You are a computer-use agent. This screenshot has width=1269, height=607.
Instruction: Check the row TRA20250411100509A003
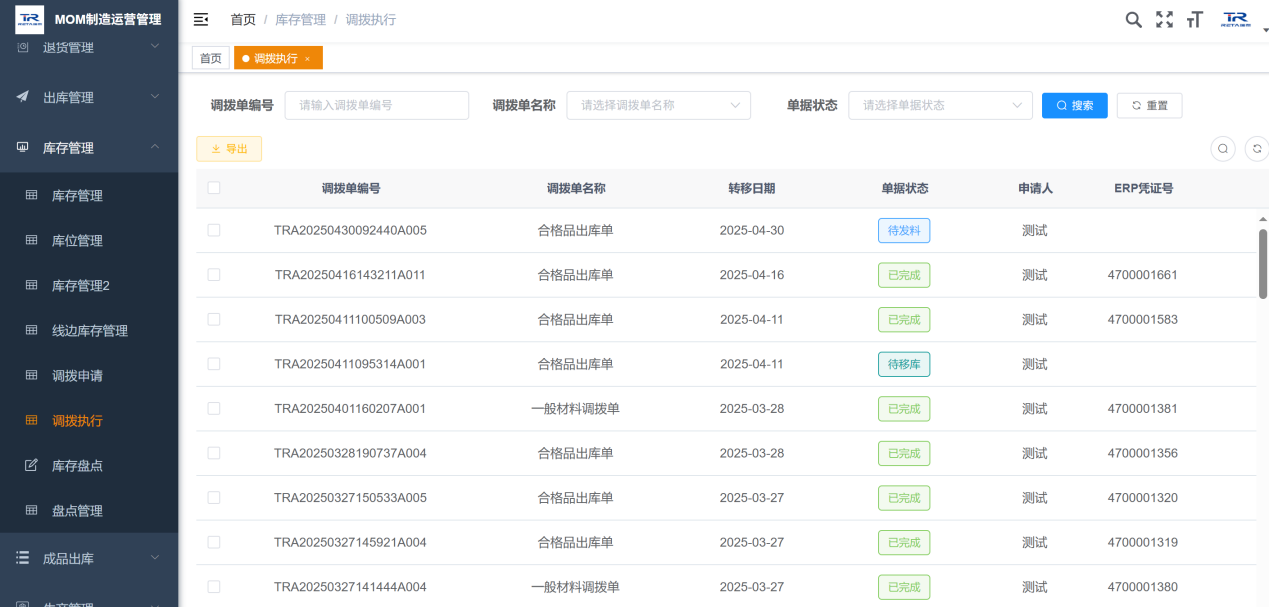click(x=214, y=319)
